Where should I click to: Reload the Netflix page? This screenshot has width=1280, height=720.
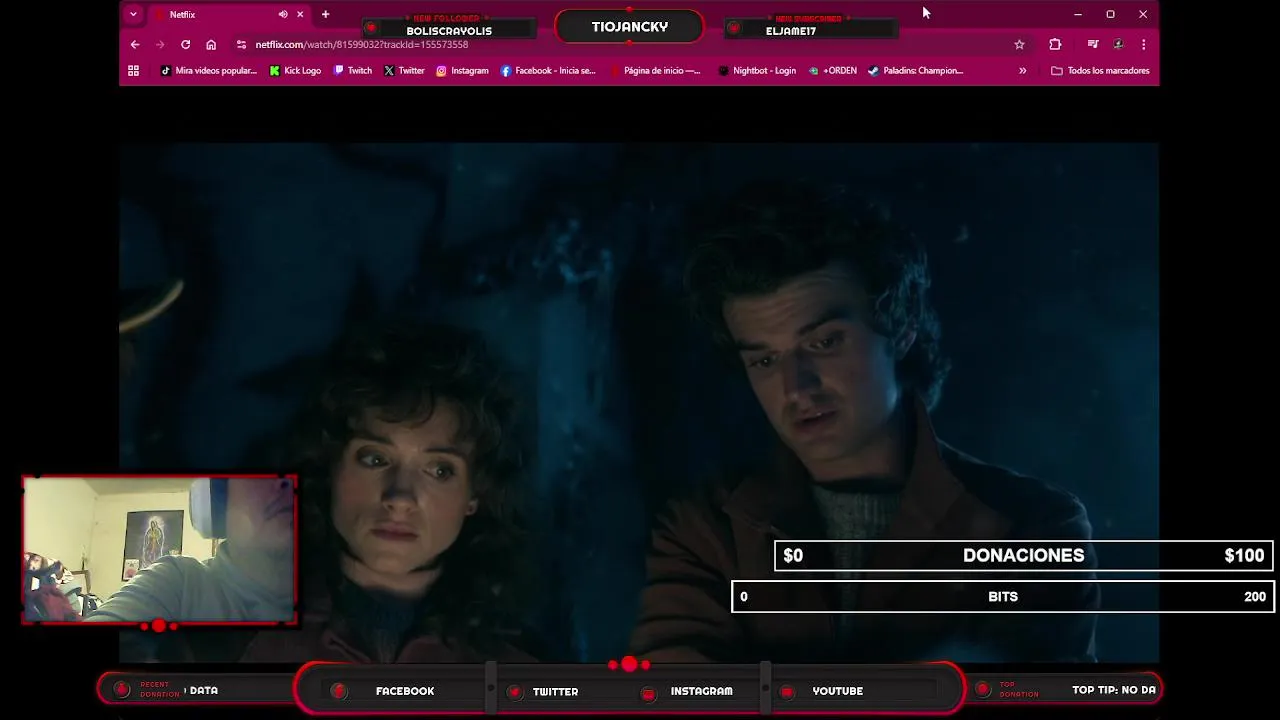pos(185,44)
